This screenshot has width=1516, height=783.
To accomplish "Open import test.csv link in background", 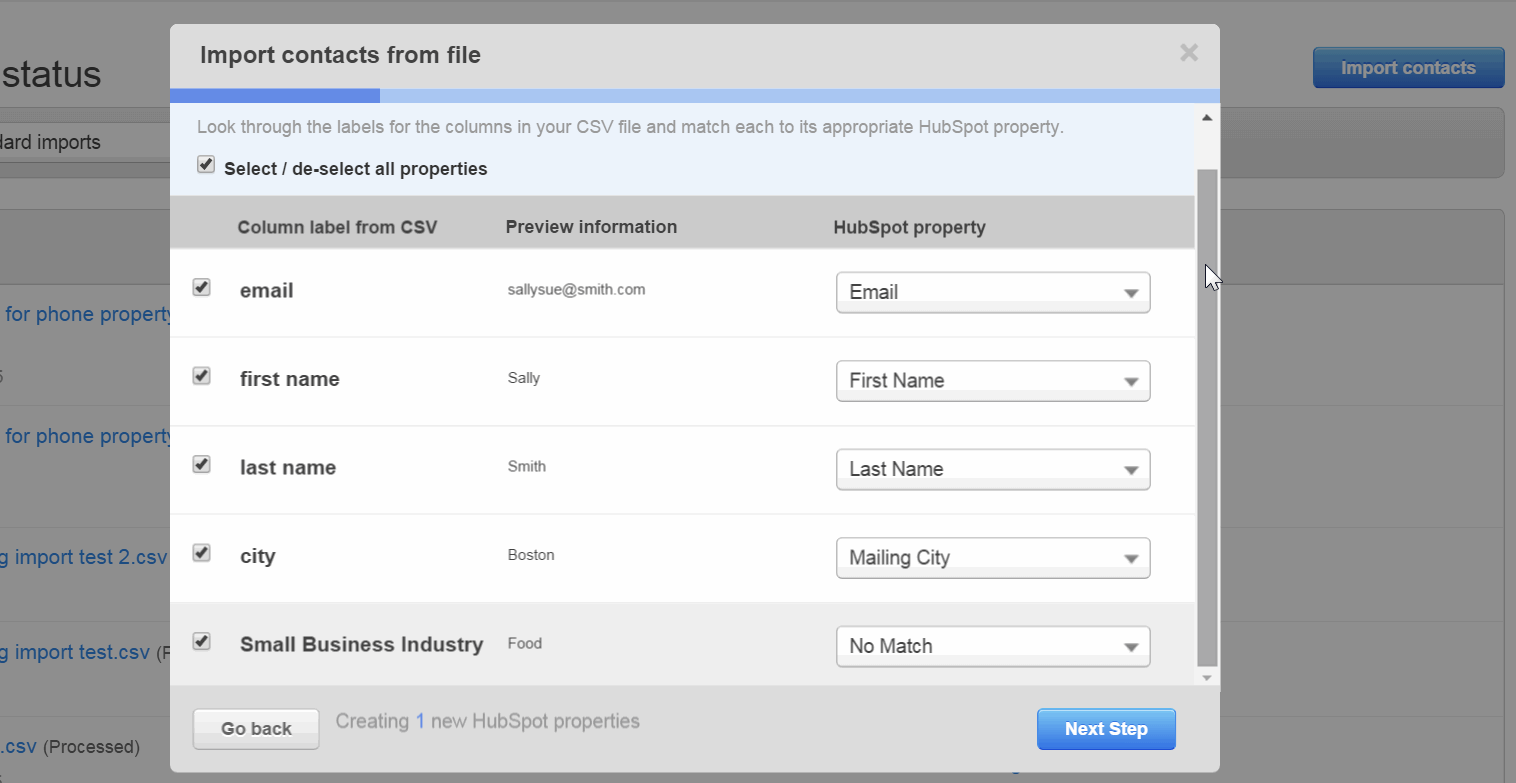I will tap(75, 653).
